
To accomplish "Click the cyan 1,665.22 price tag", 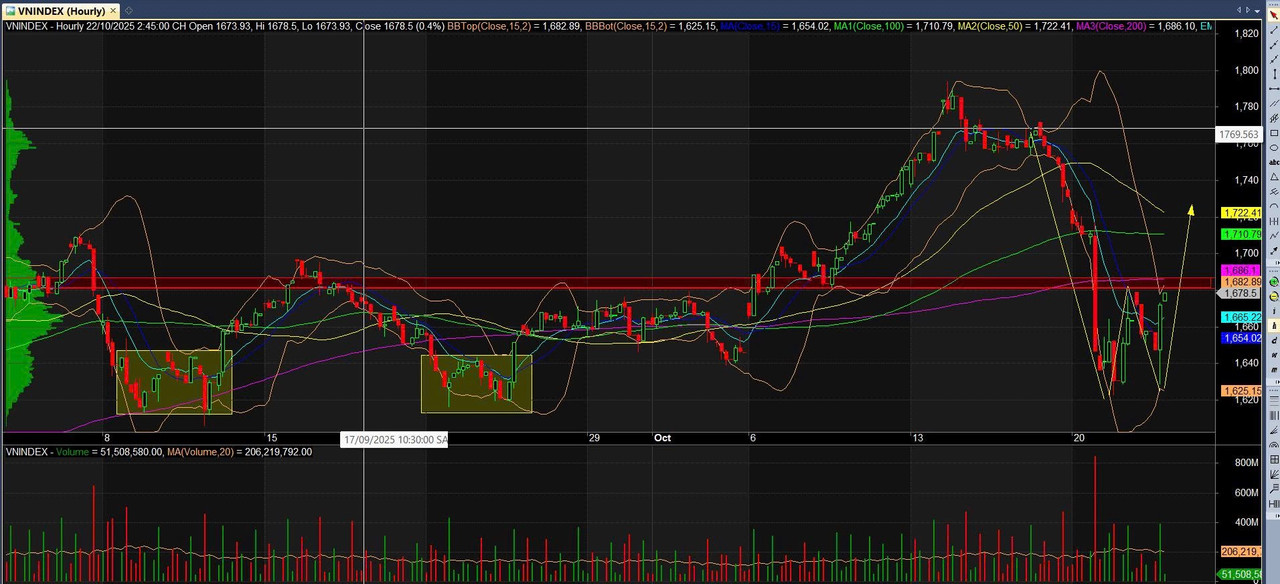I will click(x=1240, y=317).
